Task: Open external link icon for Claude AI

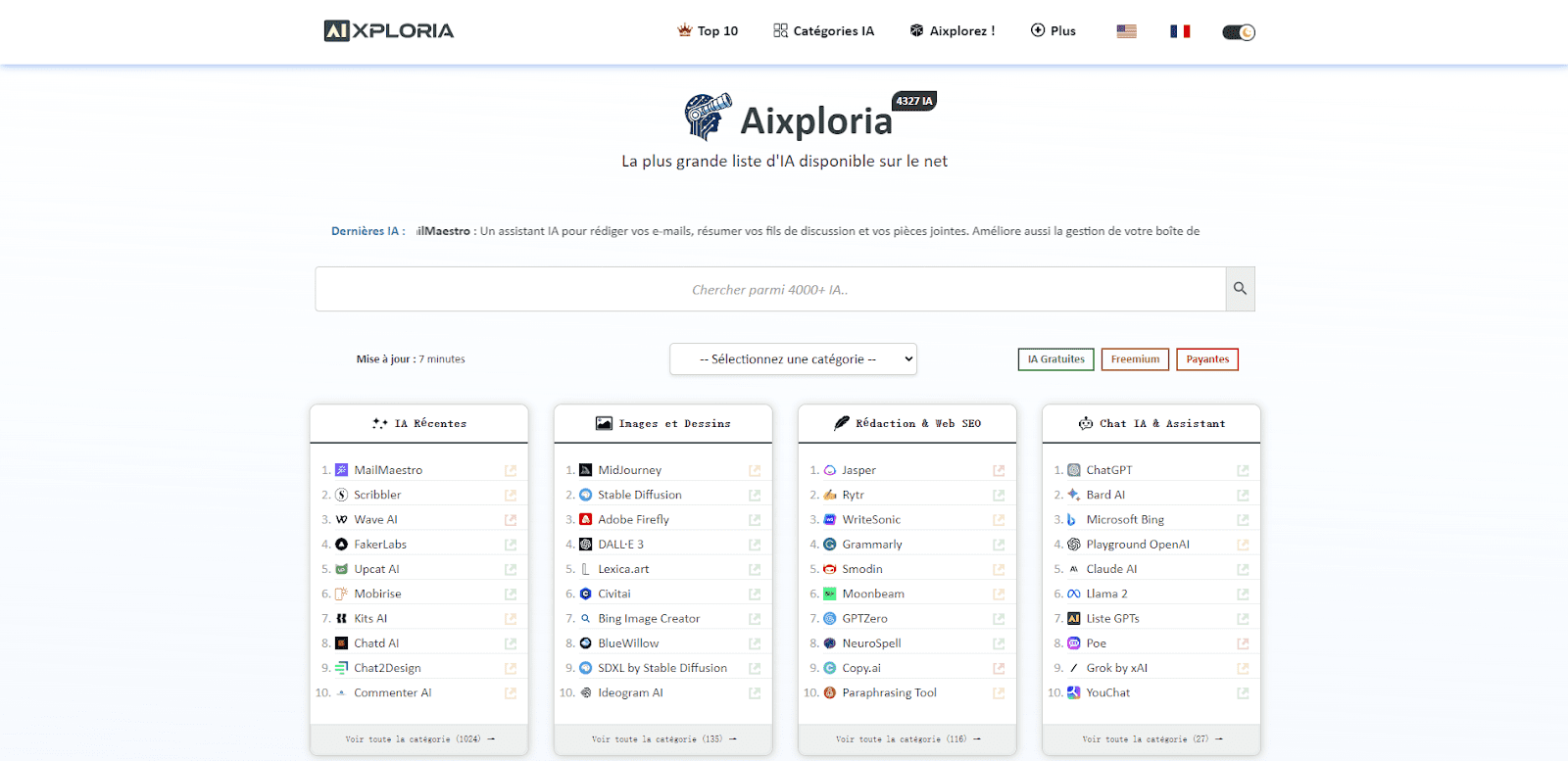Action: pos(1243,569)
